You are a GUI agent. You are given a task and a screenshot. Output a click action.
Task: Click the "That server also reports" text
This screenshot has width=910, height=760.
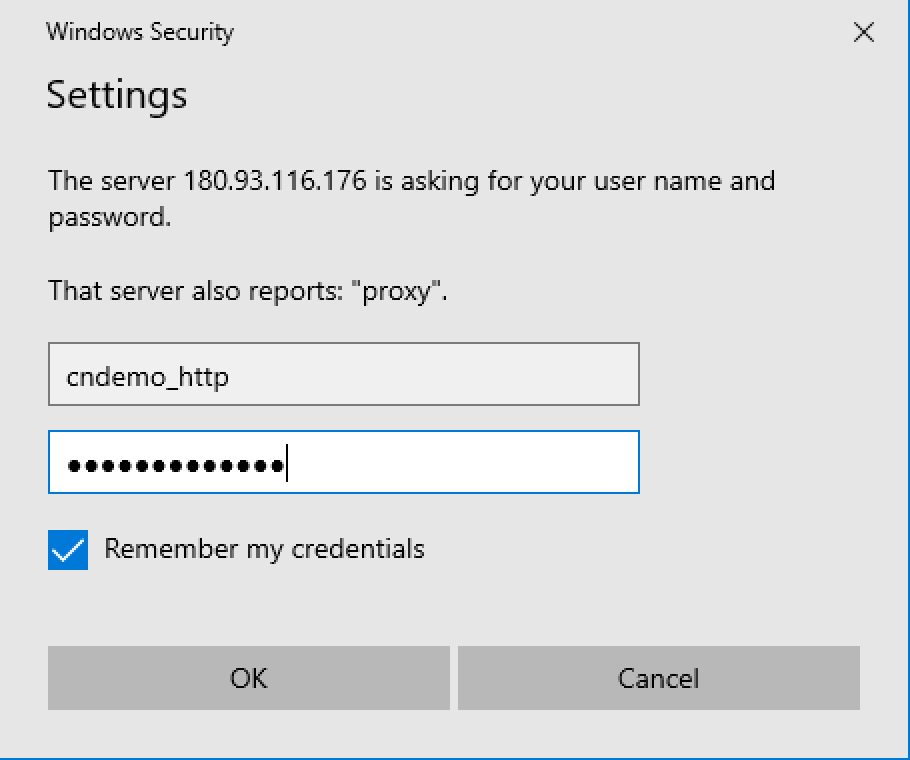tap(248, 291)
